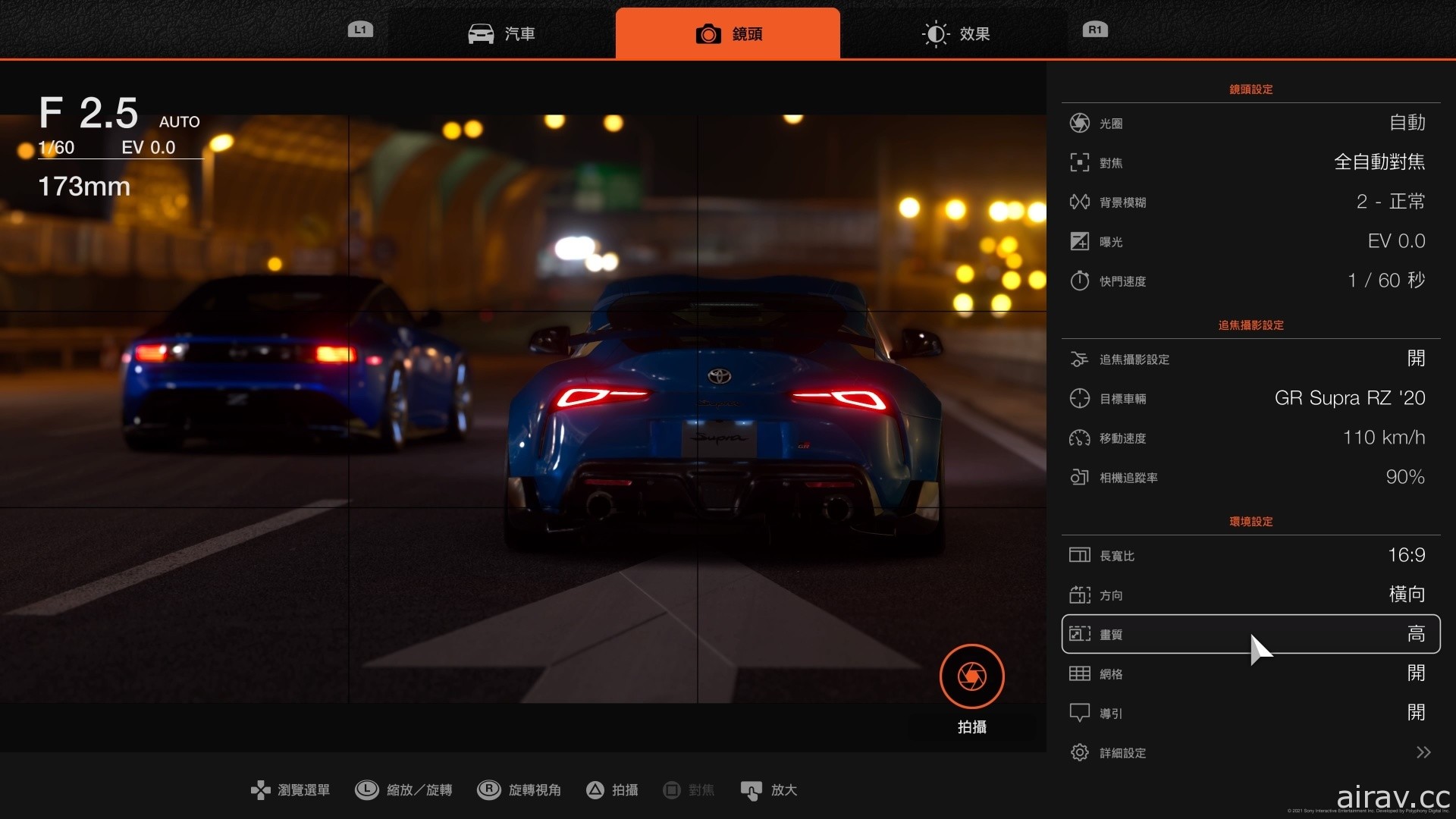Click the 目標車輛 crosshair icon
Screen dimensions: 1456x819
click(x=1080, y=398)
